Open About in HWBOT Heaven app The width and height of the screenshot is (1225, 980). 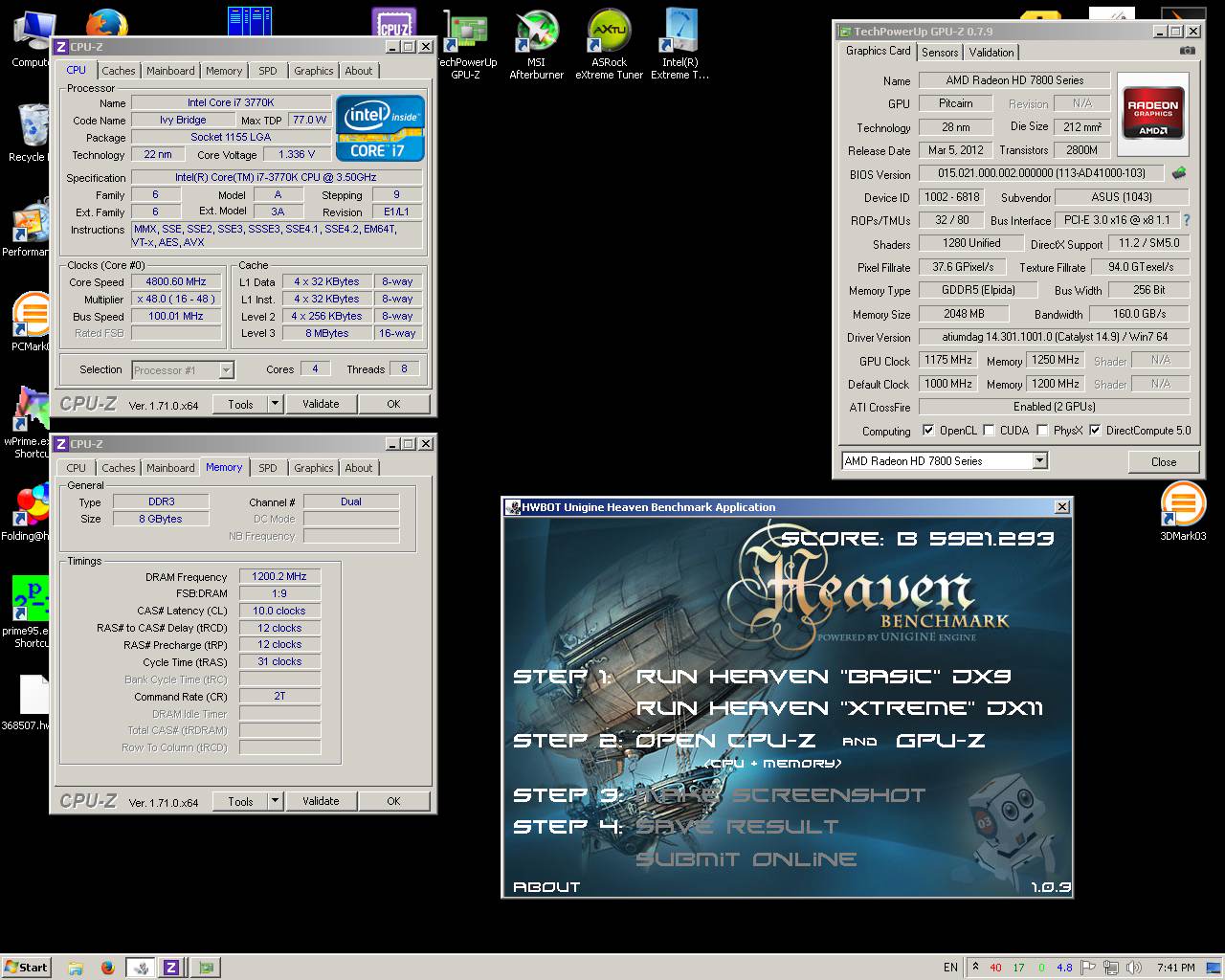tap(546, 887)
